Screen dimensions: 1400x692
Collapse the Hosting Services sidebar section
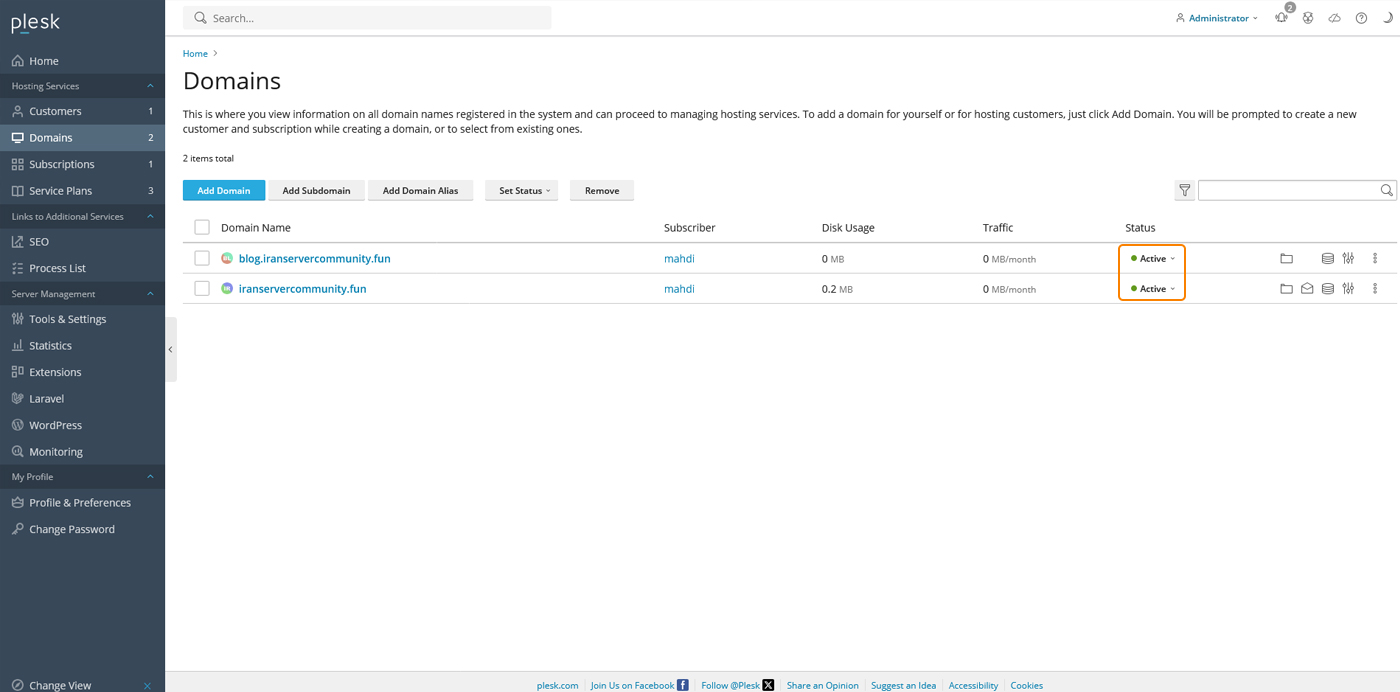pyautogui.click(x=150, y=86)
